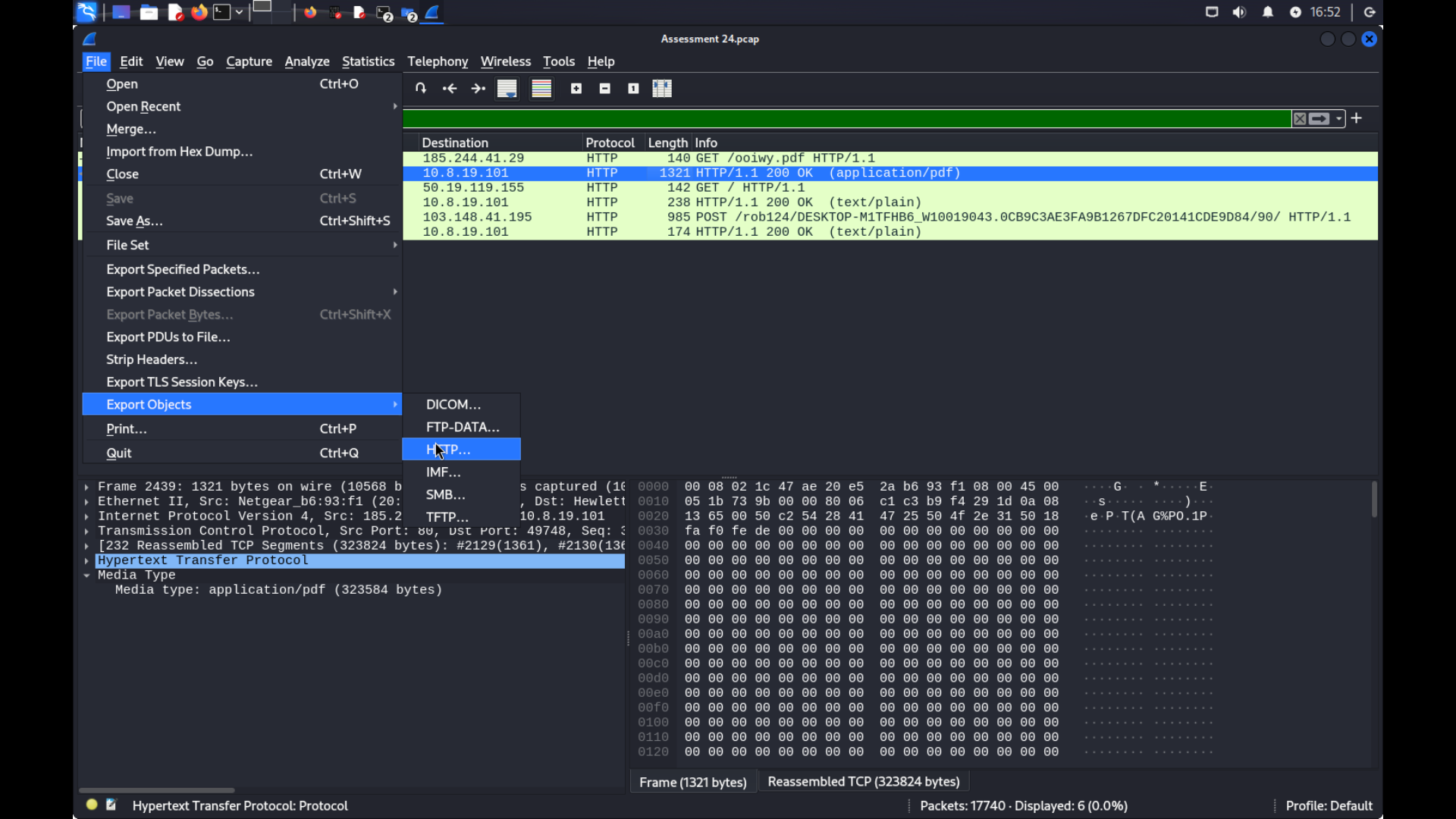This screenshot has width=1456, height=819.
Task: Open the Open Recent submenu
Action: click(x=143, y=106)
